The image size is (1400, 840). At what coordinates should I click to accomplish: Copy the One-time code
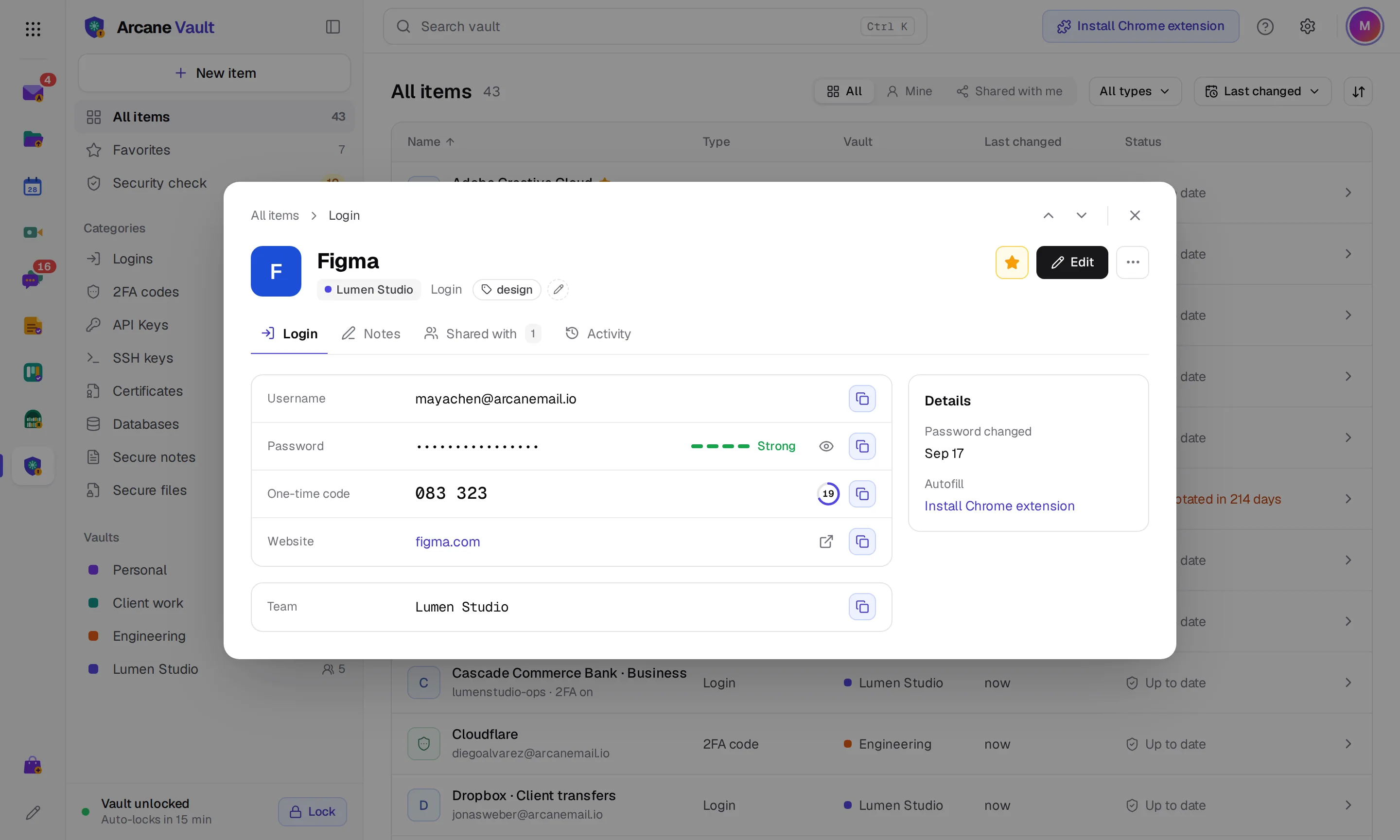click(862, 493)
